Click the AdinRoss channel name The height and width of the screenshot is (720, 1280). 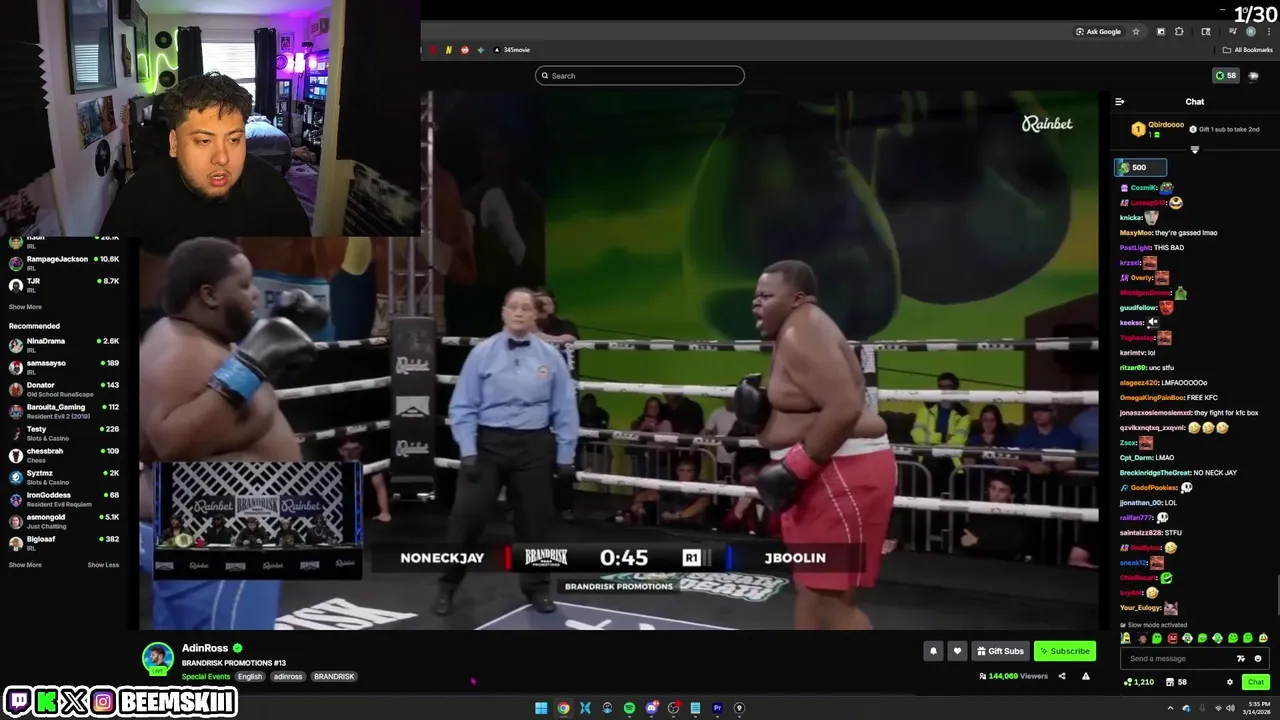205,648
